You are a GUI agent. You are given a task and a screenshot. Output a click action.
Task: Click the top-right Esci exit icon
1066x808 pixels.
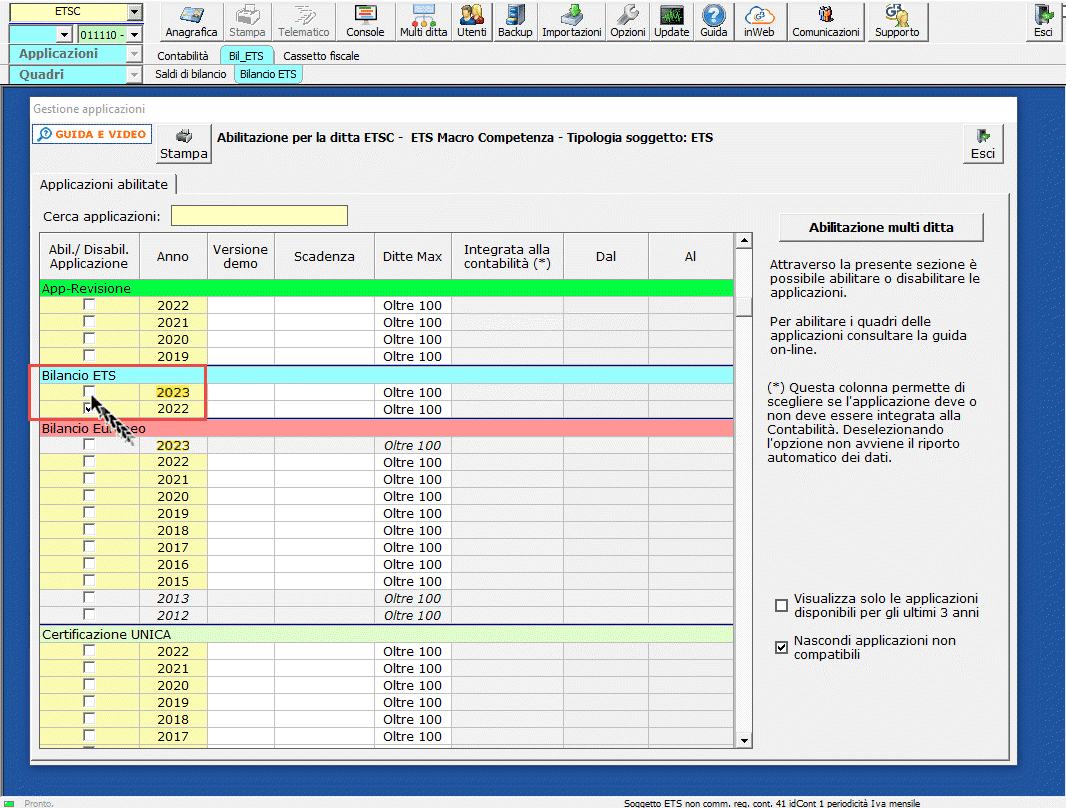click(1043, 21)
